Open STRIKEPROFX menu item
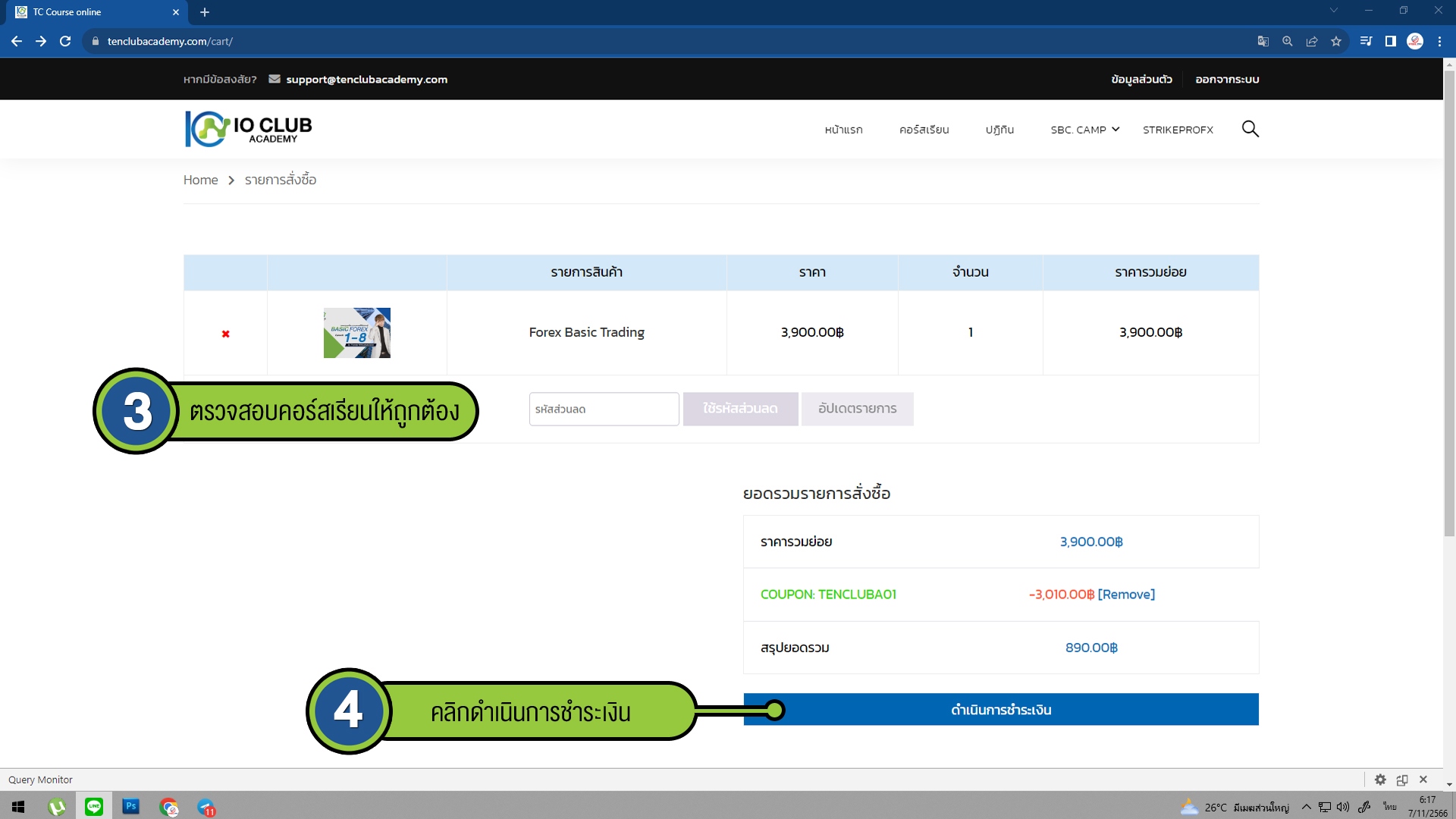Image resolution: width=1456 pixels, height=819 pixels. click(1178, 130)
